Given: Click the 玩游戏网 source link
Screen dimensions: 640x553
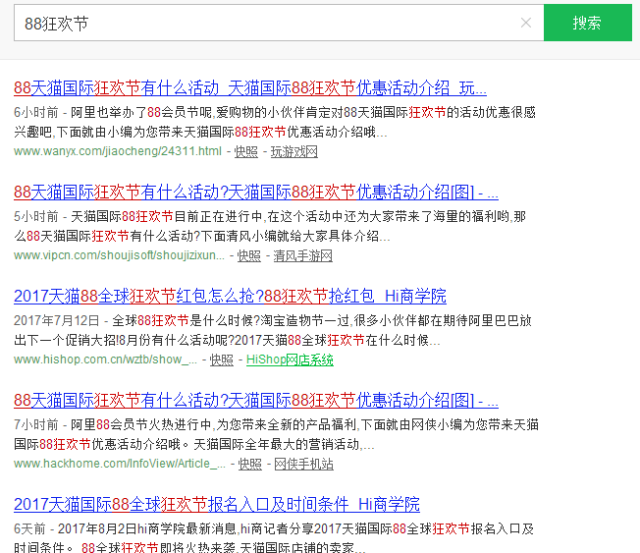Looking at the screenshot, I should pyautogui.click(x=294, y=152).
